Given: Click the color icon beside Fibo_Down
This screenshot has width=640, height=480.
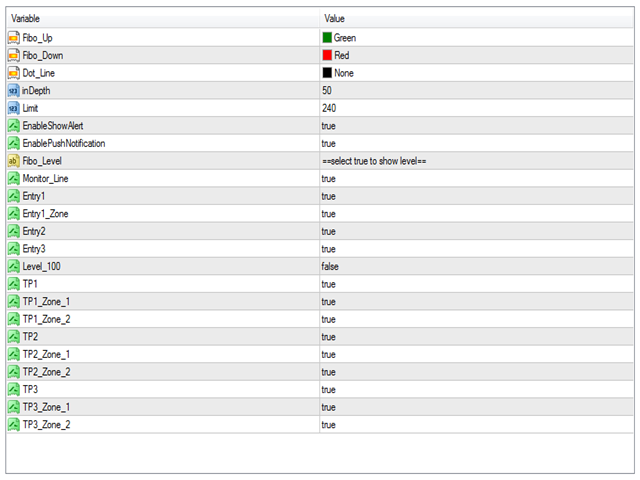Looking at the screenshot, I should pyautogui.click(x=13, y=55).
